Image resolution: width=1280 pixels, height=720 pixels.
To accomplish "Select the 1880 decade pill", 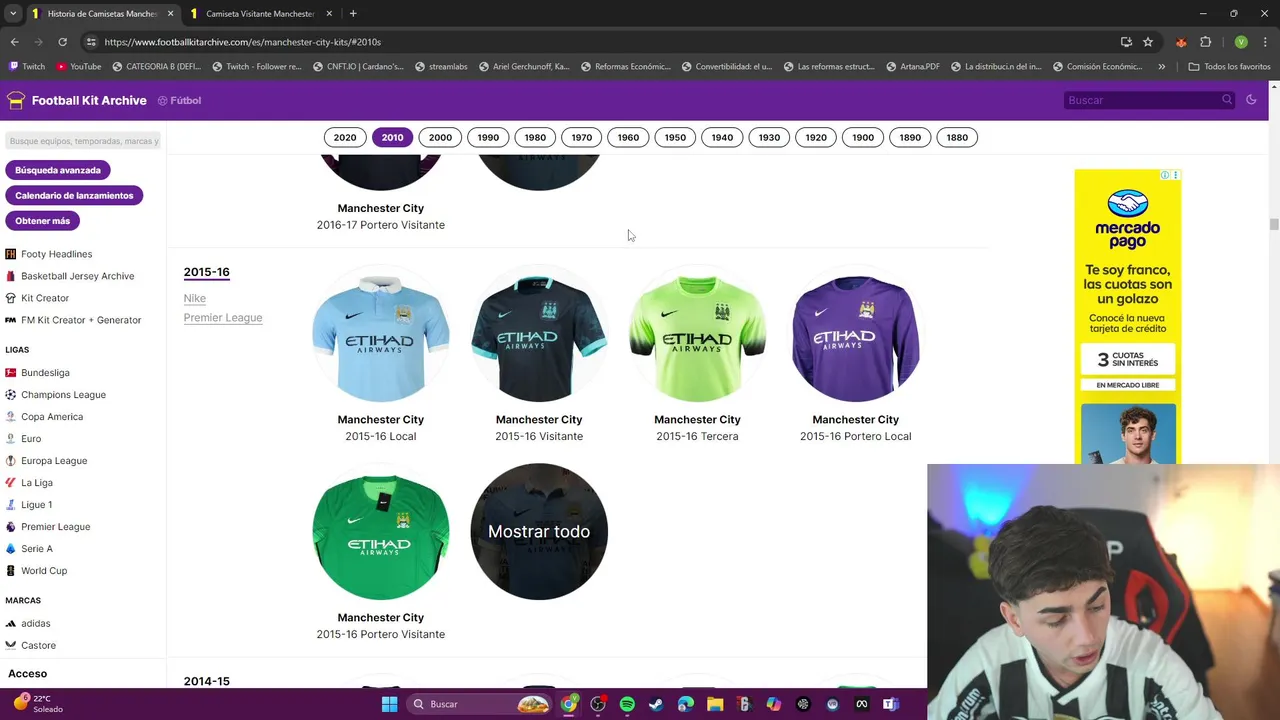I will [x=957, y=137].
